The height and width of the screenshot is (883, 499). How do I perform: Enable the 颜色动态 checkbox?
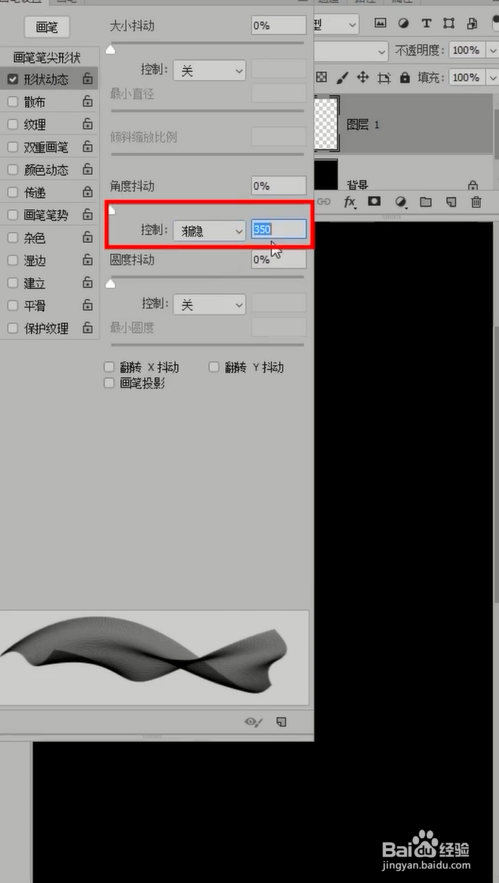point(12,170)
